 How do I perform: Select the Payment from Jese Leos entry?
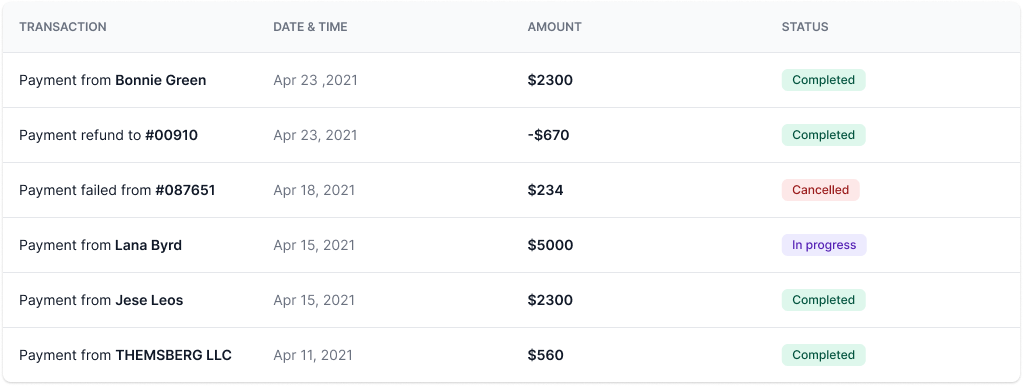[x=512, y=300]
